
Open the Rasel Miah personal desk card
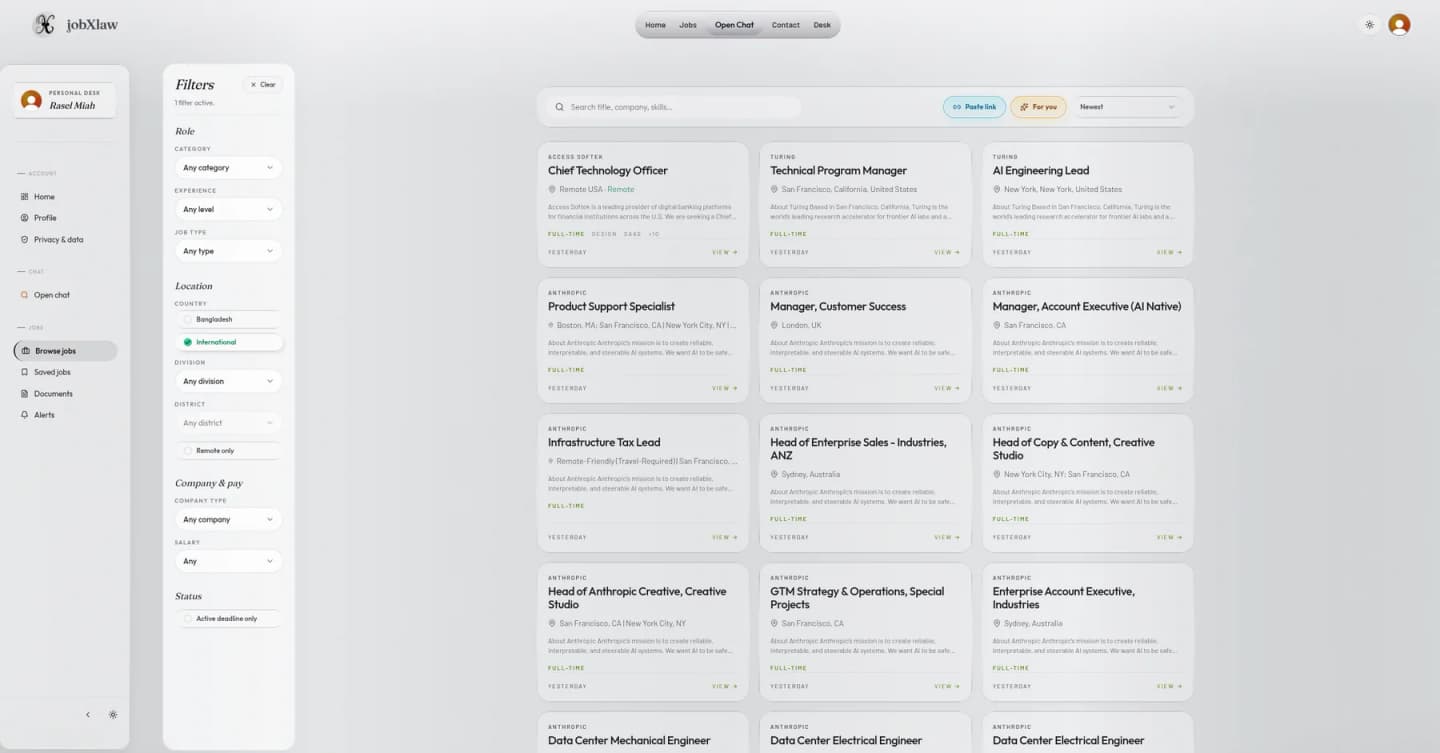click(x=65, y=100)
